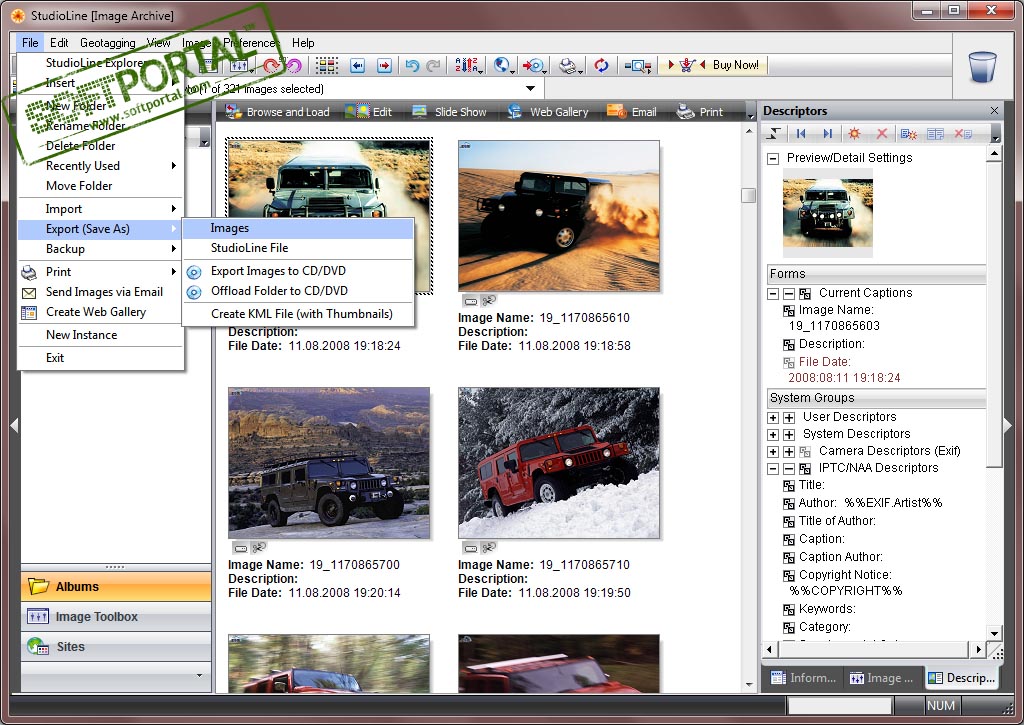Click the sort order A-Z toolbar icon
The image size is (1024, 725).
point(467,66)
